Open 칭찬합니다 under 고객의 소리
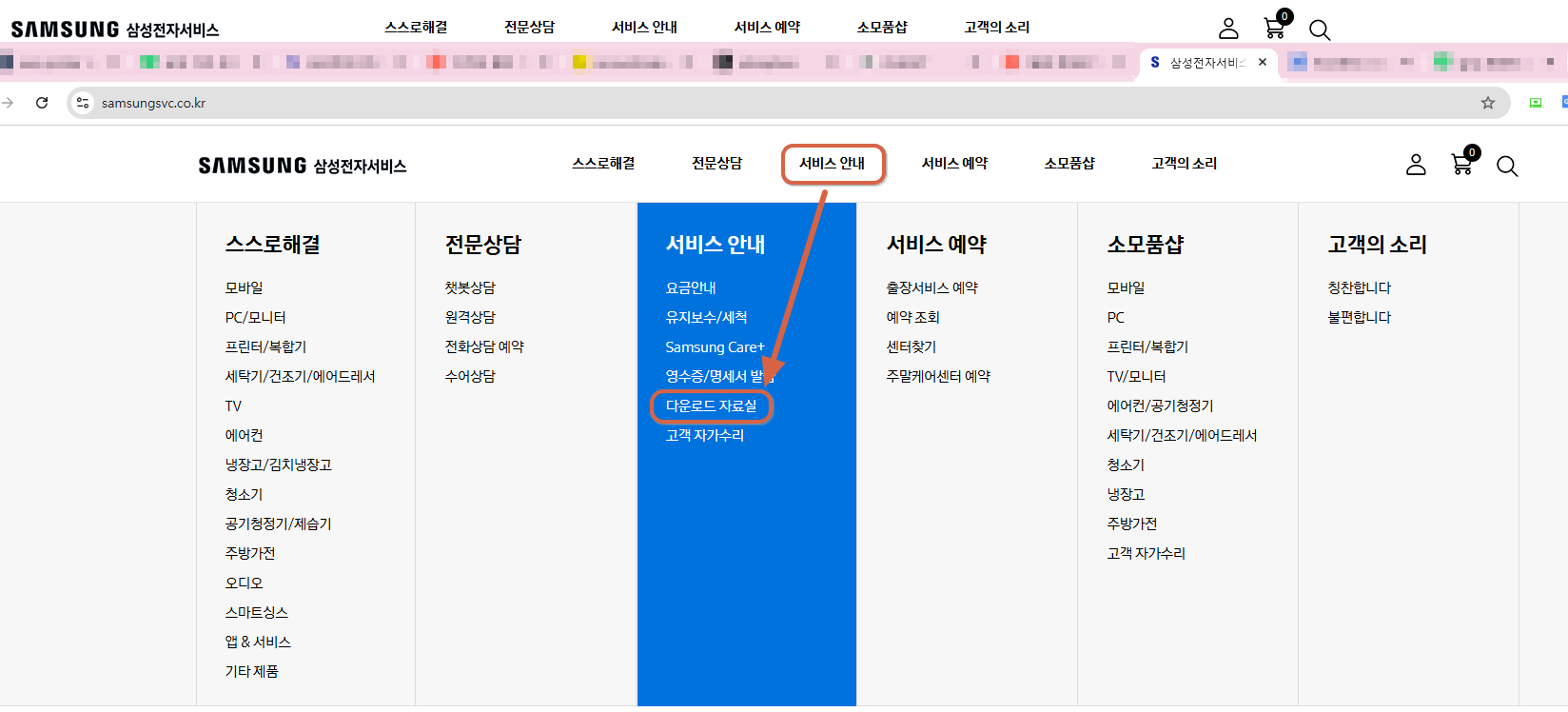This screenshot has height=712, width=1568. coord(1359,287)
